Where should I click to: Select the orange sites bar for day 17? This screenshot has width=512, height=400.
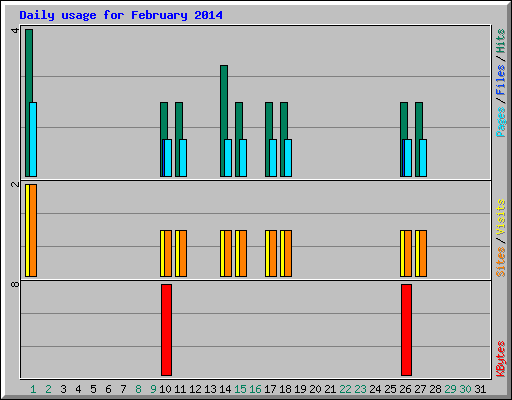[x=273, y=253]
